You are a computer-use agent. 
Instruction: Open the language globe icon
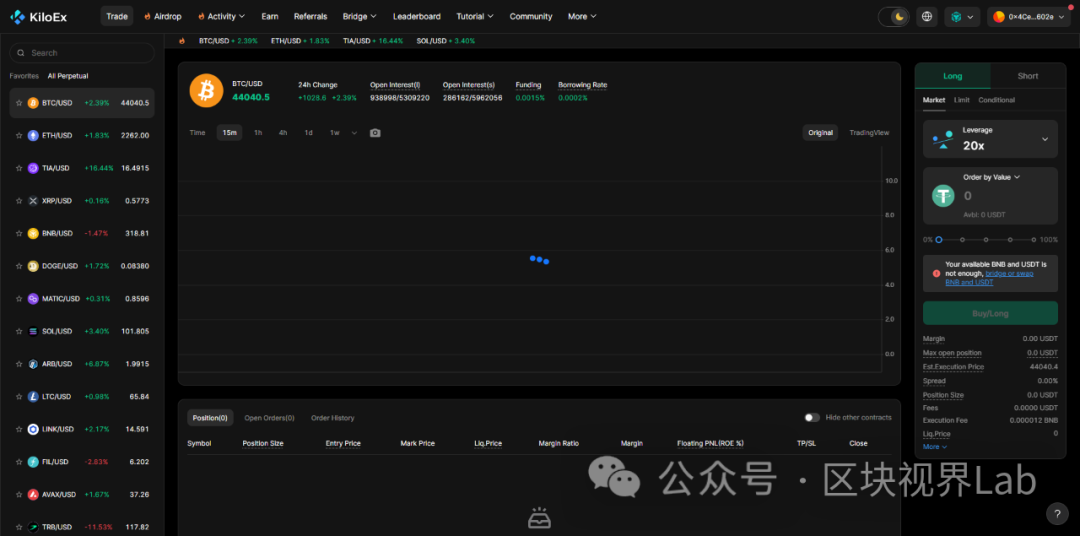tap(927, 17)
